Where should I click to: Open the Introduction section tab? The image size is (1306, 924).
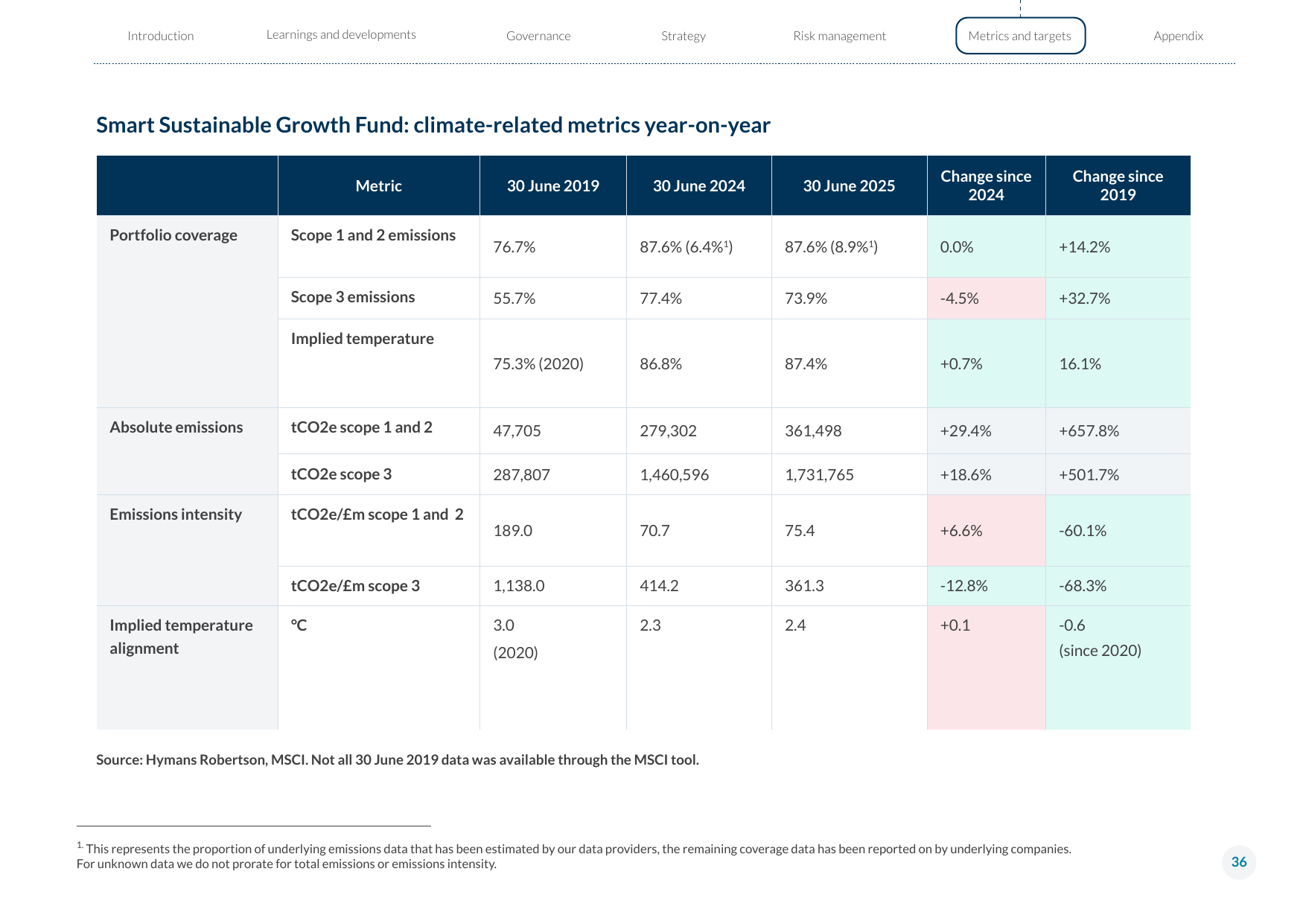point(160,36)
